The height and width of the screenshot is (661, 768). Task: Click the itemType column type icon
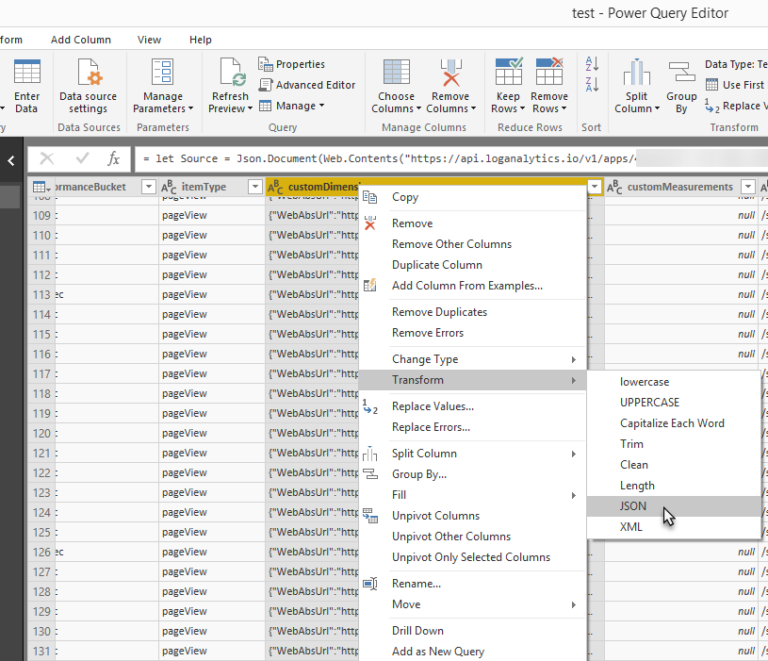click(169, 187)
